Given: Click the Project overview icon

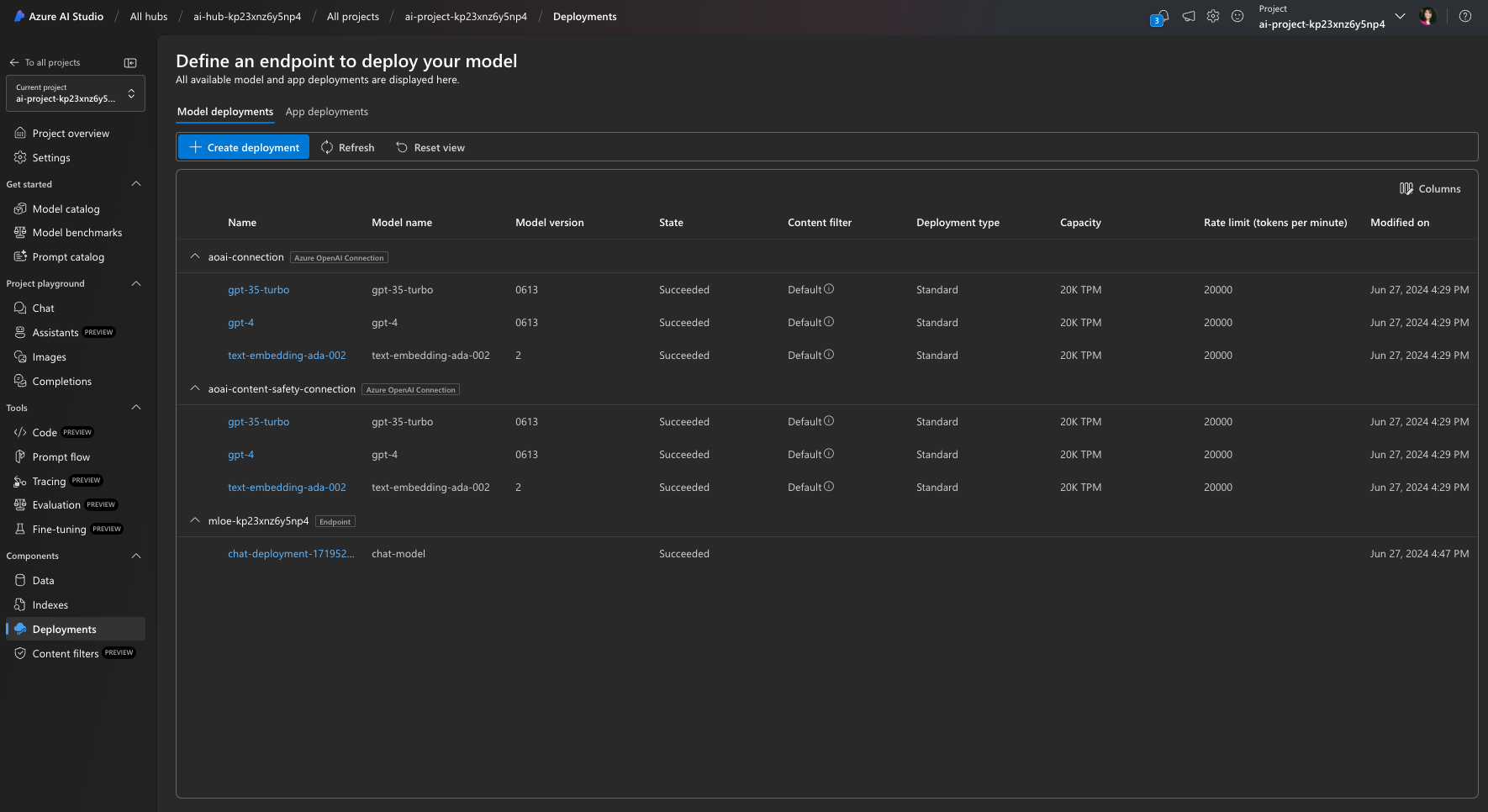Looking at the screenshot, I should point(20,133).
